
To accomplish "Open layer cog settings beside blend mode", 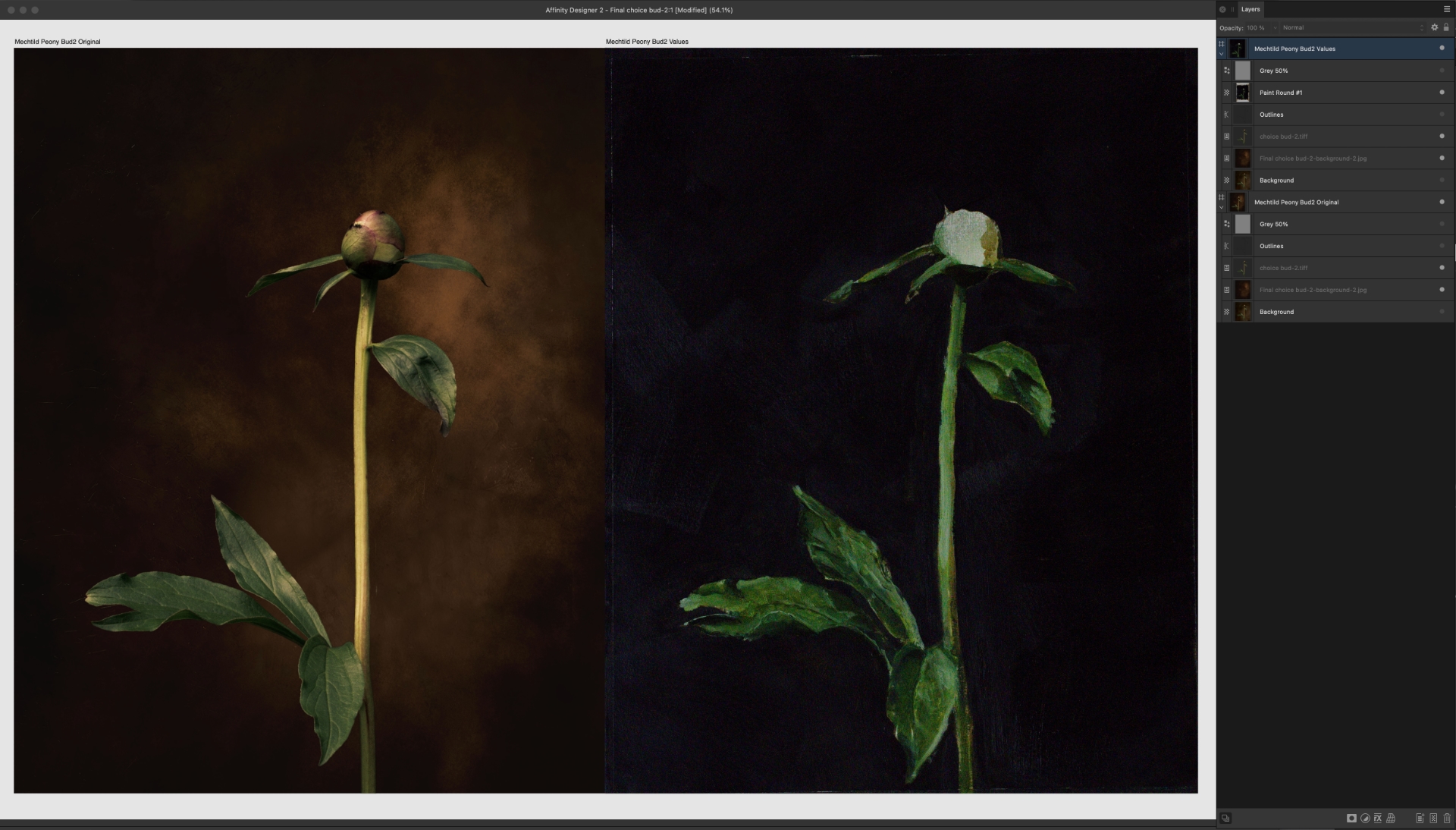I will pyautogui.click(x=1434, y=27).
